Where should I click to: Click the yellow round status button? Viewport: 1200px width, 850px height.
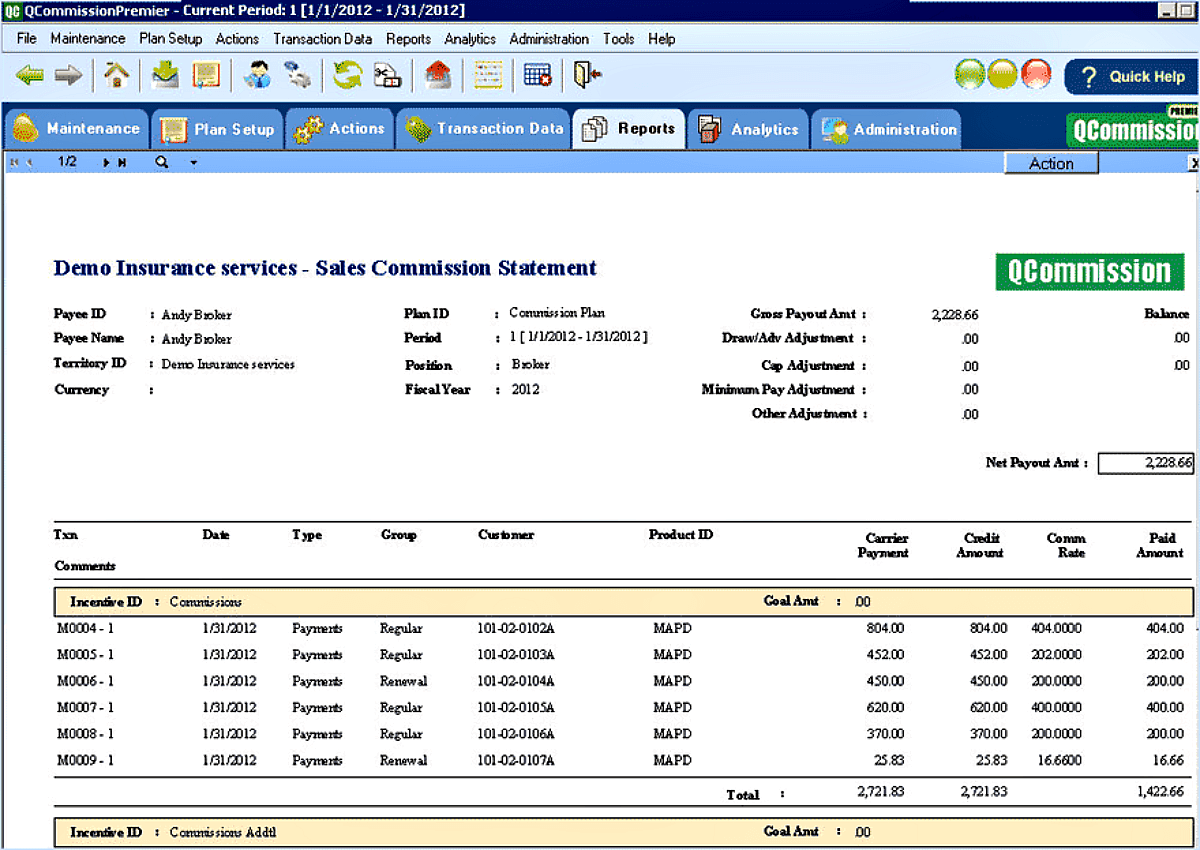[1003, 75]
